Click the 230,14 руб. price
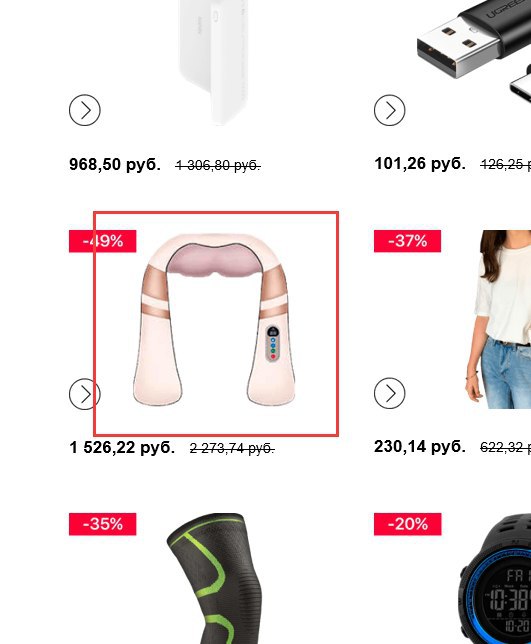The height and width of the screenshot is (644, 531). click(x=420, y=446)
